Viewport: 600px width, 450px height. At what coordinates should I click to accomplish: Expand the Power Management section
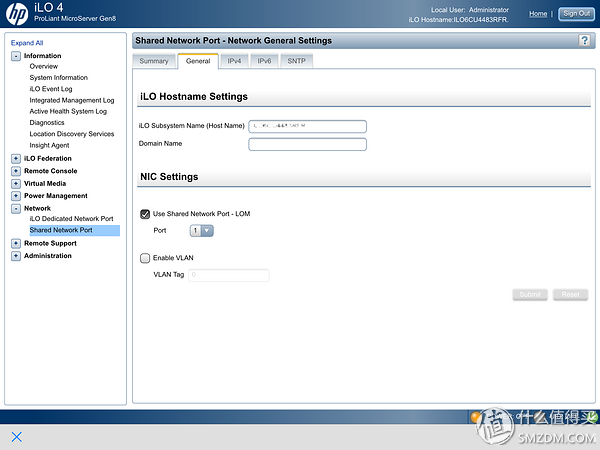(x=16, y=196)
